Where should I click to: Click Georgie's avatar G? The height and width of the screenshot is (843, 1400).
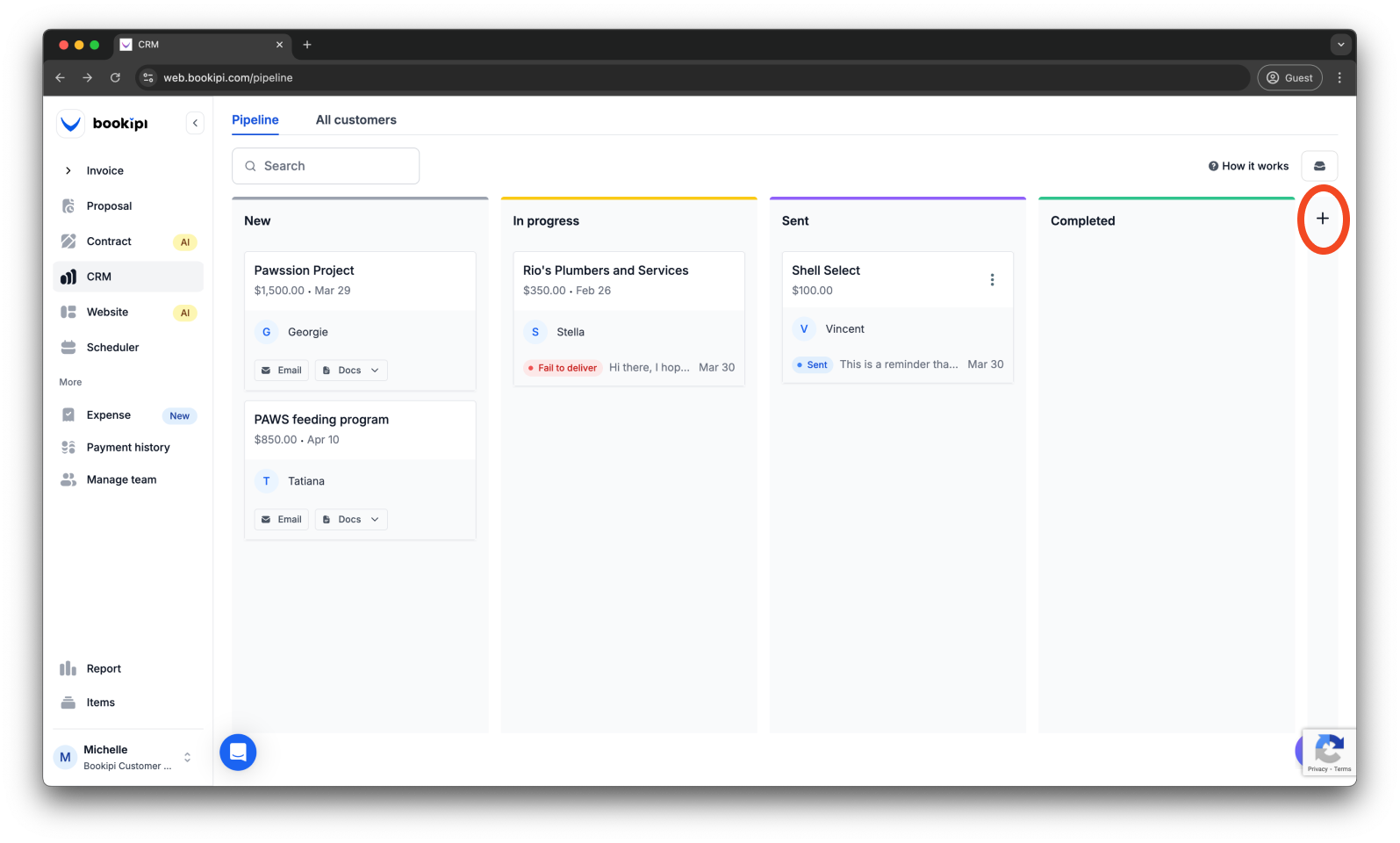[x=267, y=332]
